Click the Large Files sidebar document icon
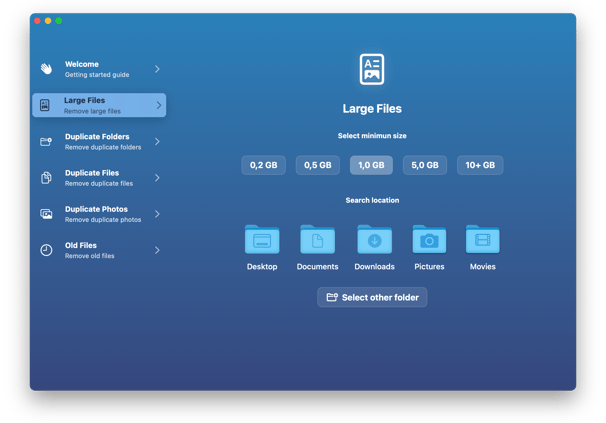Screen dimensions: 606x423 point(45,105)
